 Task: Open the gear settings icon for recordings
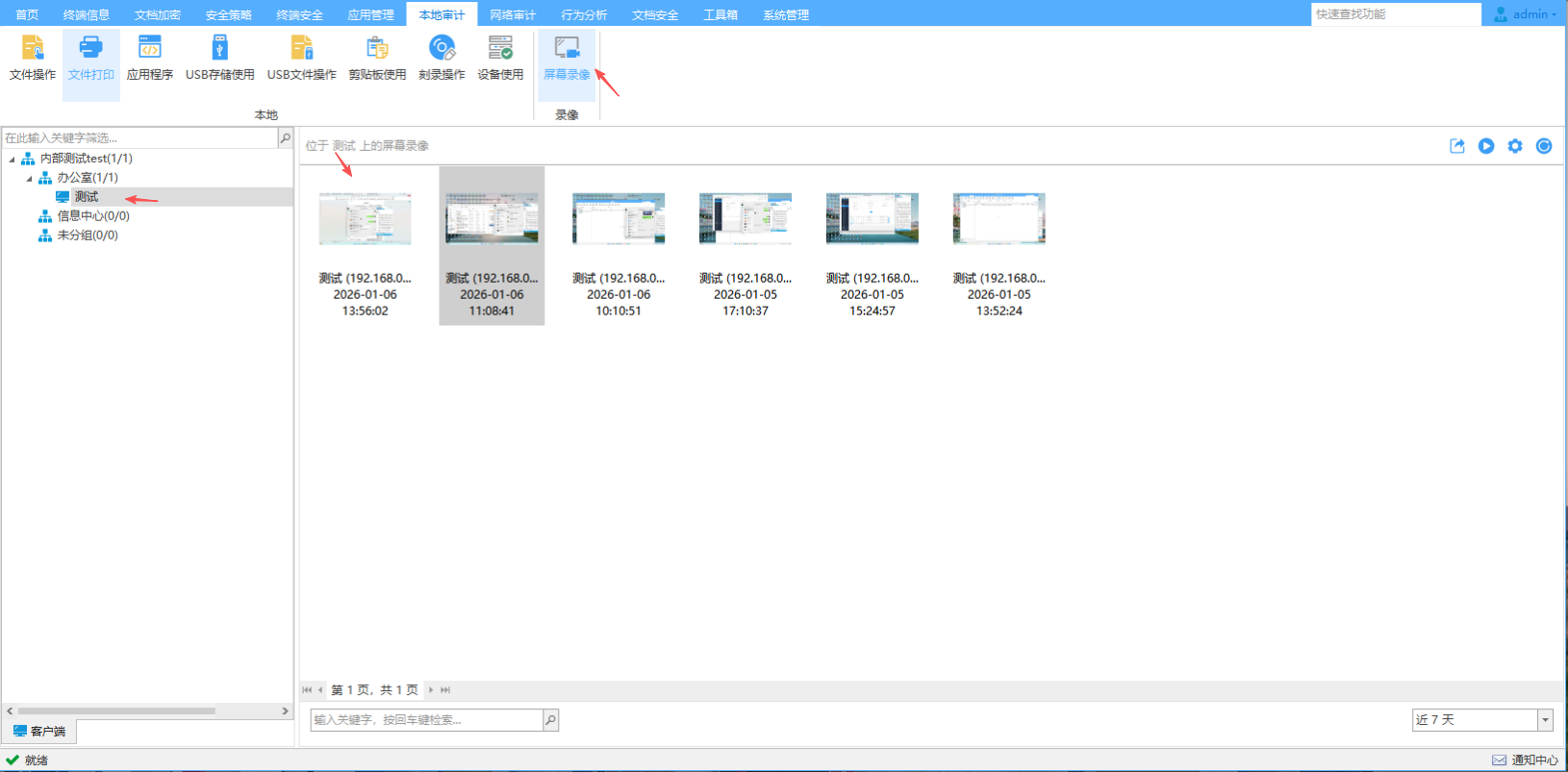pos(1515,146)
